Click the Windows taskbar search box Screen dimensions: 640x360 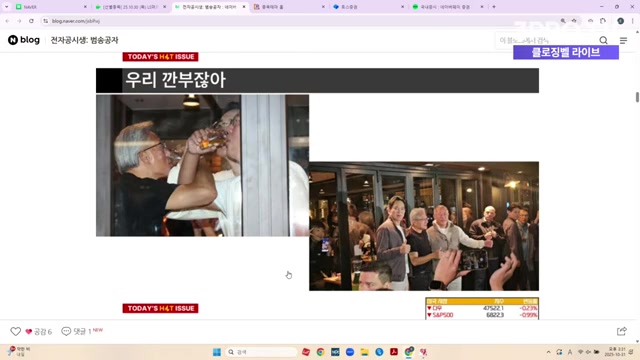coord(261,352)
